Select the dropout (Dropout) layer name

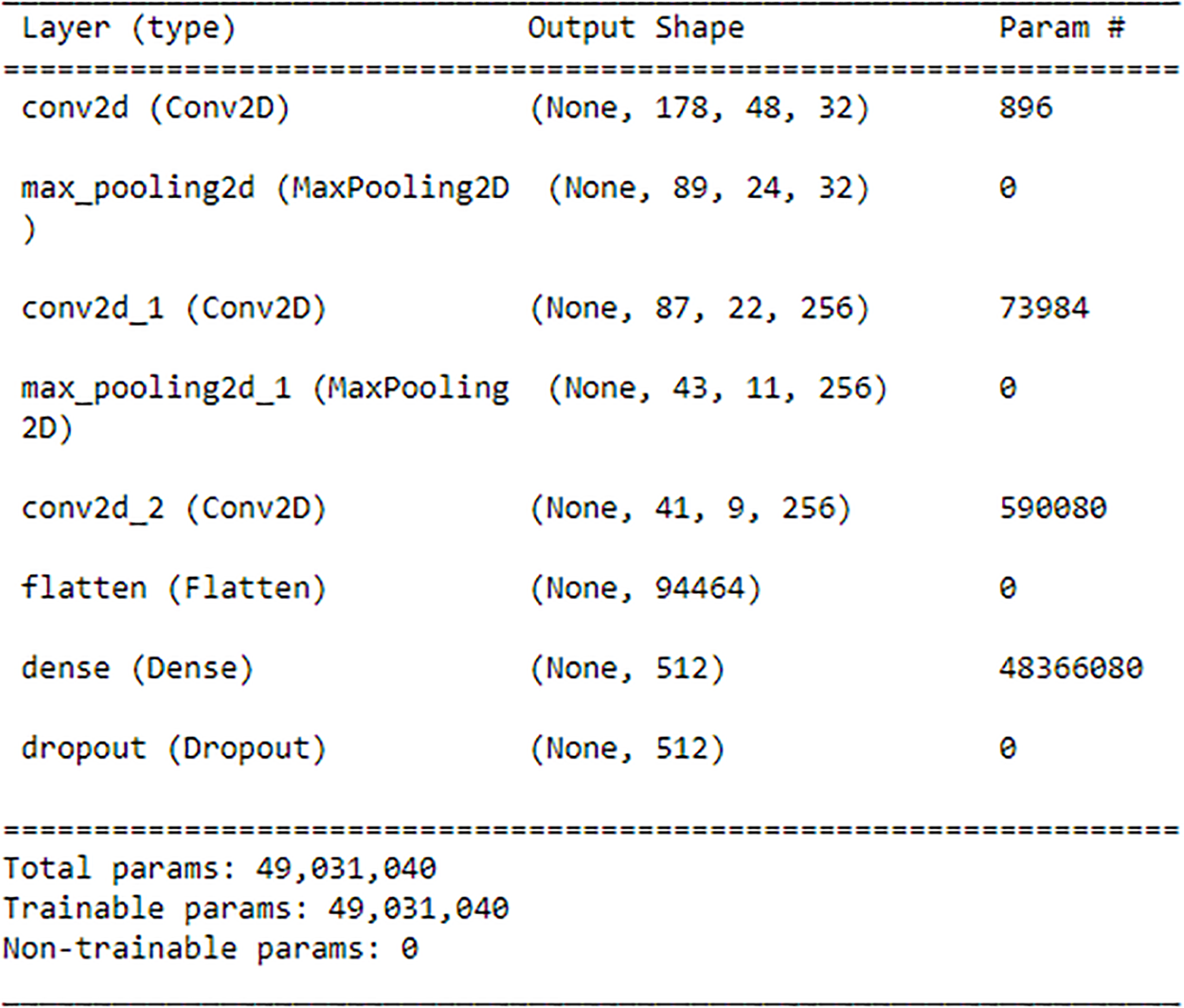pos(173,748)
